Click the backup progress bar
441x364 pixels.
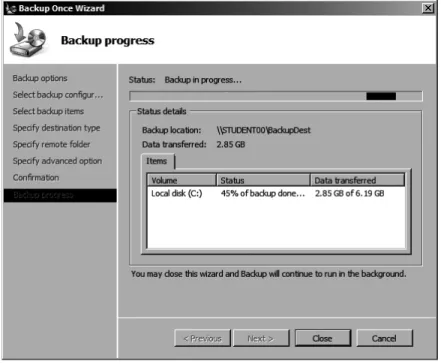[x=276, y=96]
